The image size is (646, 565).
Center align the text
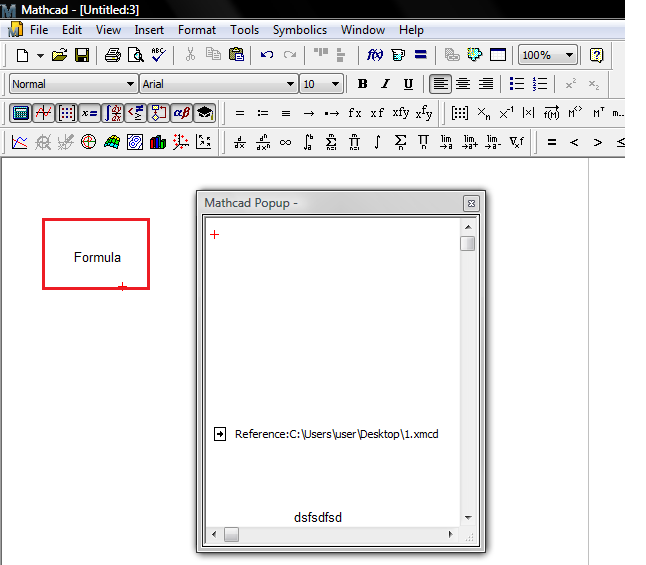coord(463,84)
